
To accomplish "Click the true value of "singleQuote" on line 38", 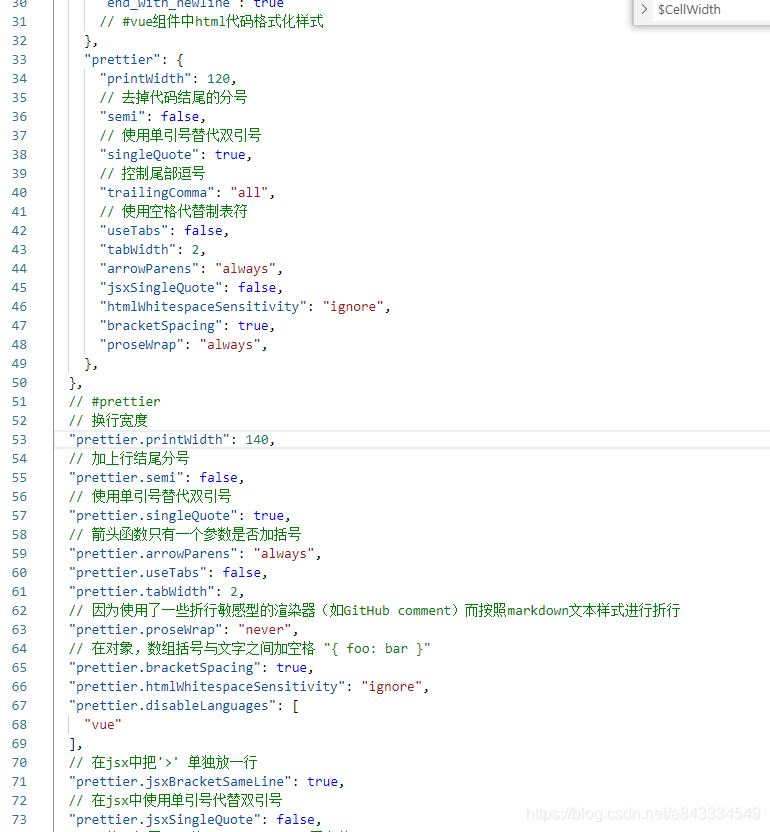I will point(230,154).
